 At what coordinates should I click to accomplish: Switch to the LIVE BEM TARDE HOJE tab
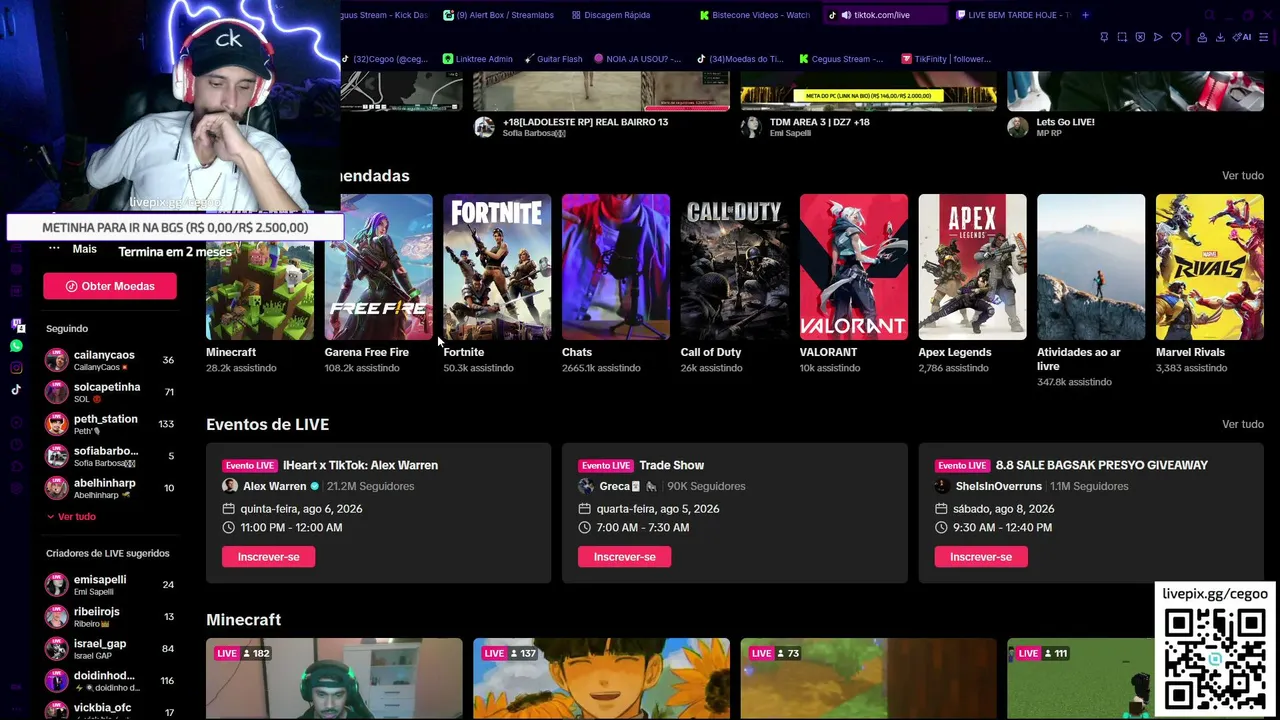(x=1012, y=15)
